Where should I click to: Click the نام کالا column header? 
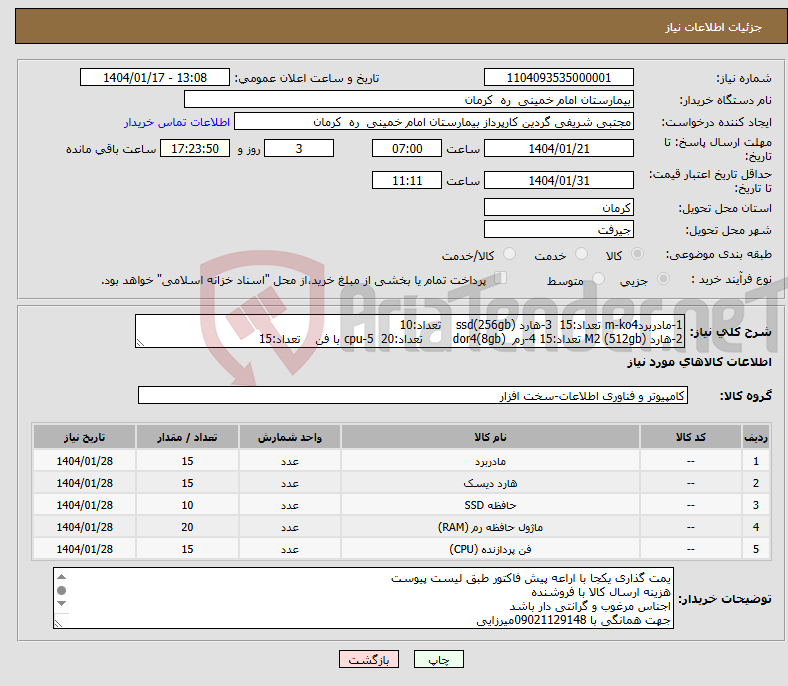coord(490,437)
